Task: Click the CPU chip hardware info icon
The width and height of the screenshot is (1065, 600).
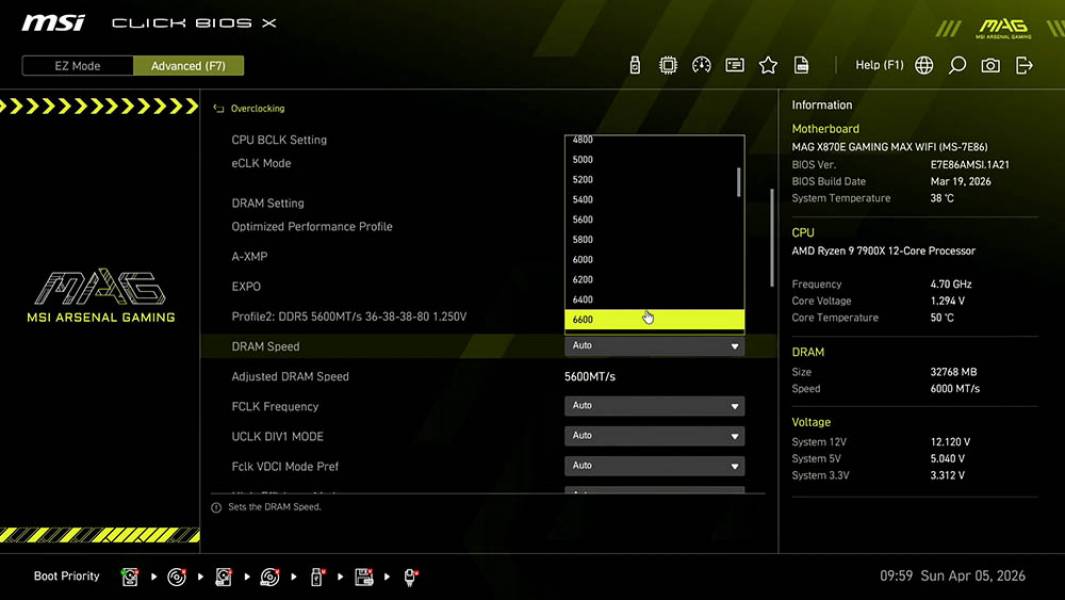Action: pos(668,64)
